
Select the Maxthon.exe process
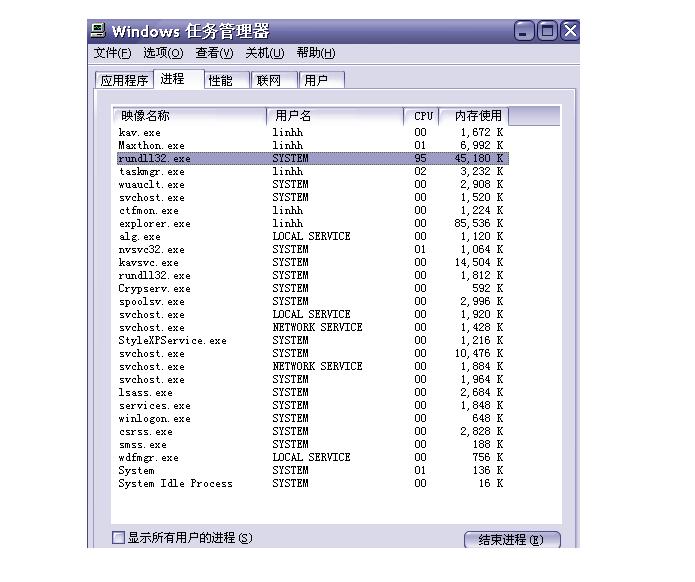(313, 145)
